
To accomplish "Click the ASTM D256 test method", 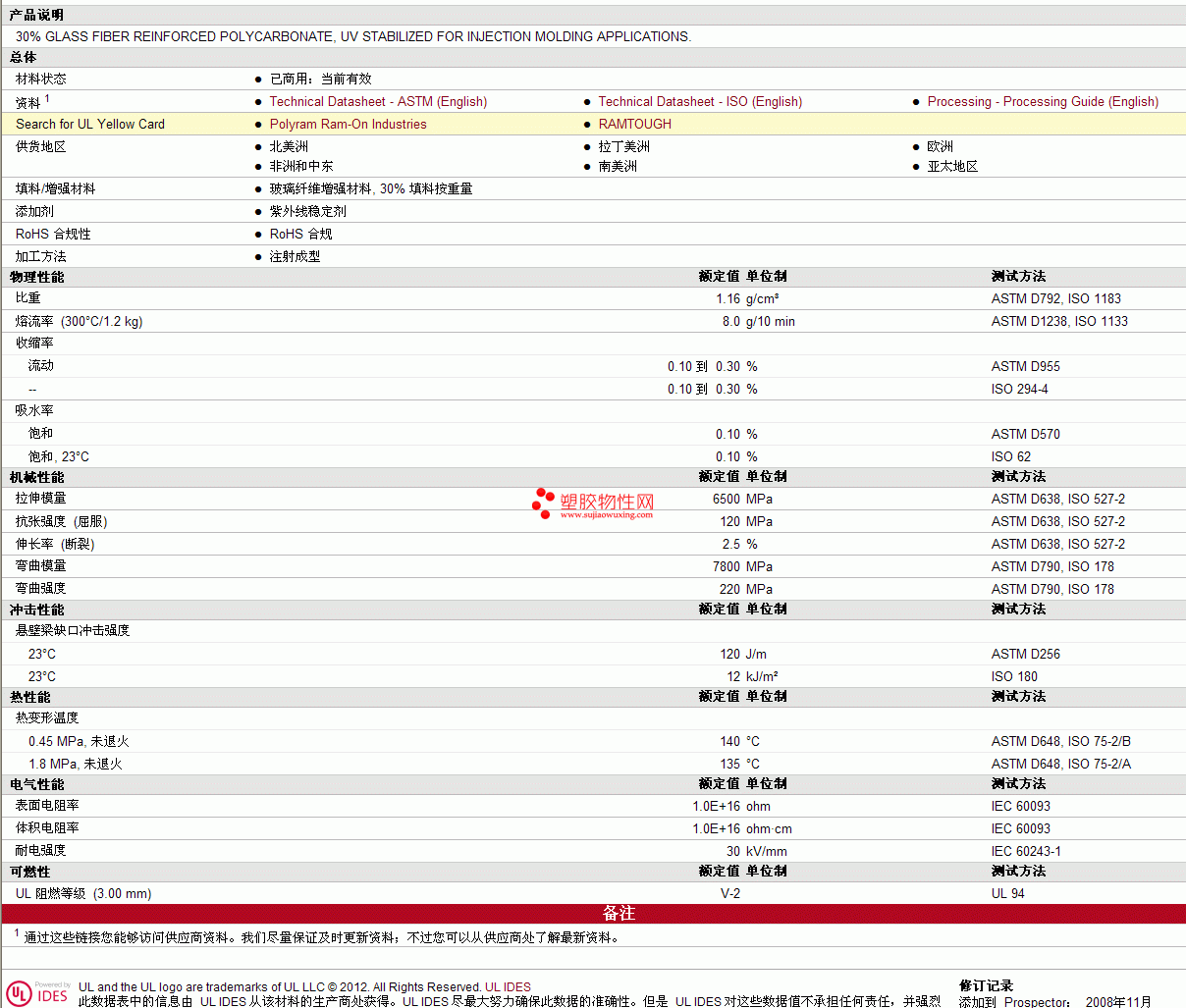I will pyautogui.click(x=1026, y=654).
